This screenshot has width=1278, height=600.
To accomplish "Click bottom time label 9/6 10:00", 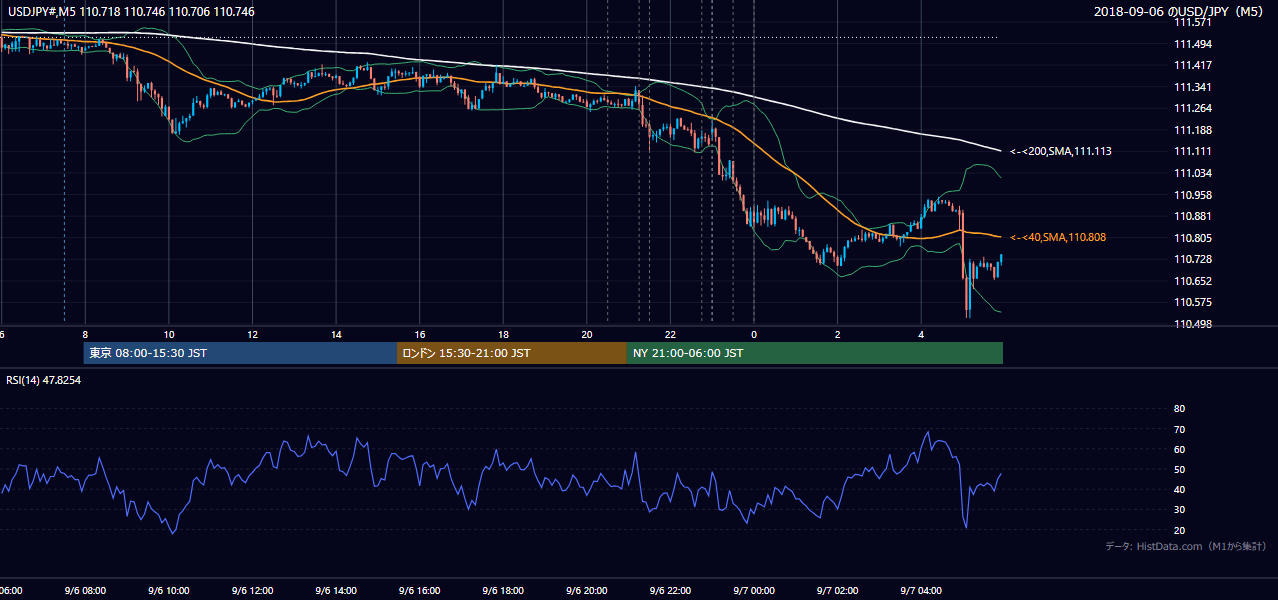I will point(169,591).
